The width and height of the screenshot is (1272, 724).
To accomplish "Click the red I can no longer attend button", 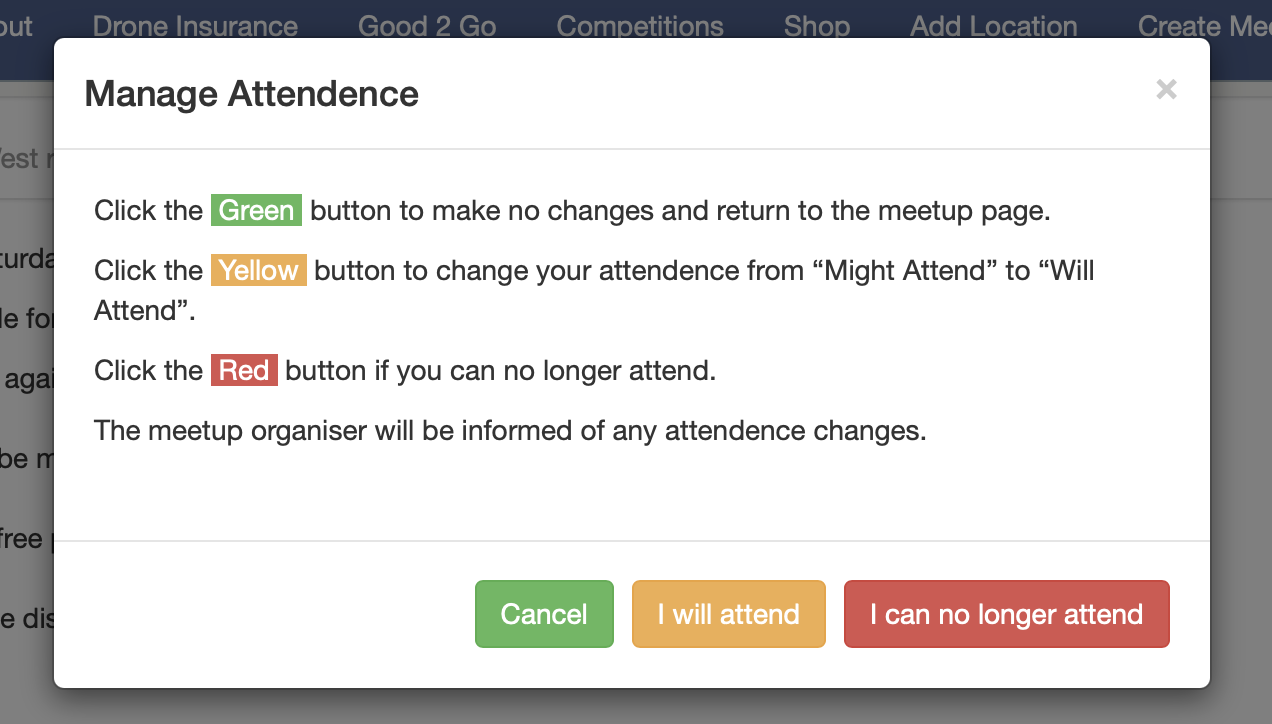I will 1006,614.
